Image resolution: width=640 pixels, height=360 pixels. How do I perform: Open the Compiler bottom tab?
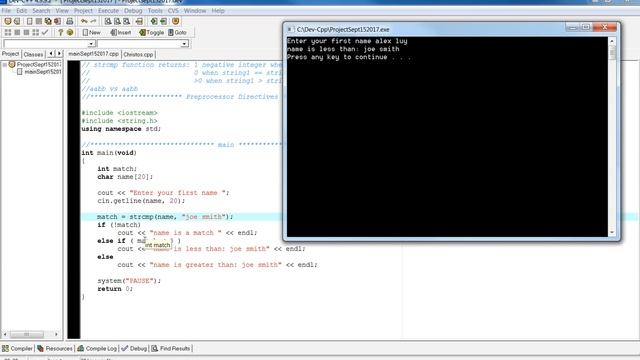(17, 349)
